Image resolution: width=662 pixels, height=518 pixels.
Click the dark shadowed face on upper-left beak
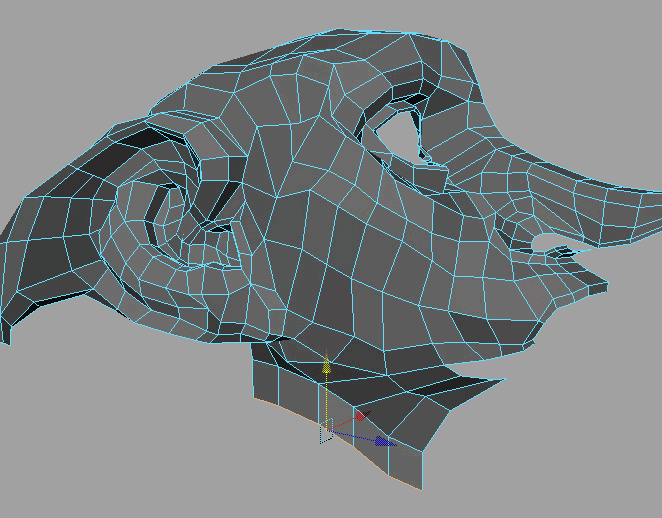(140, 140)
